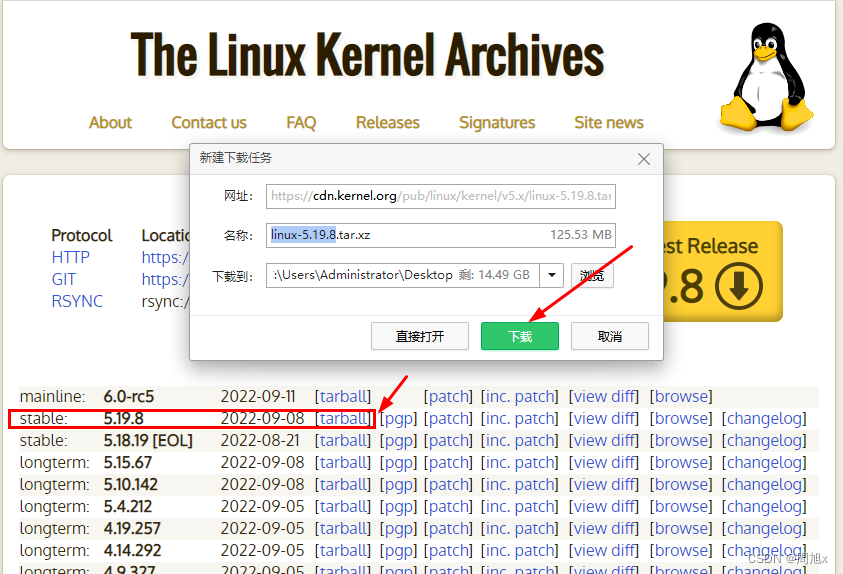The image size is (843, 574).
Task: Click tarball link for 5.18.19 [EOL]
Action: coord(343,441)
